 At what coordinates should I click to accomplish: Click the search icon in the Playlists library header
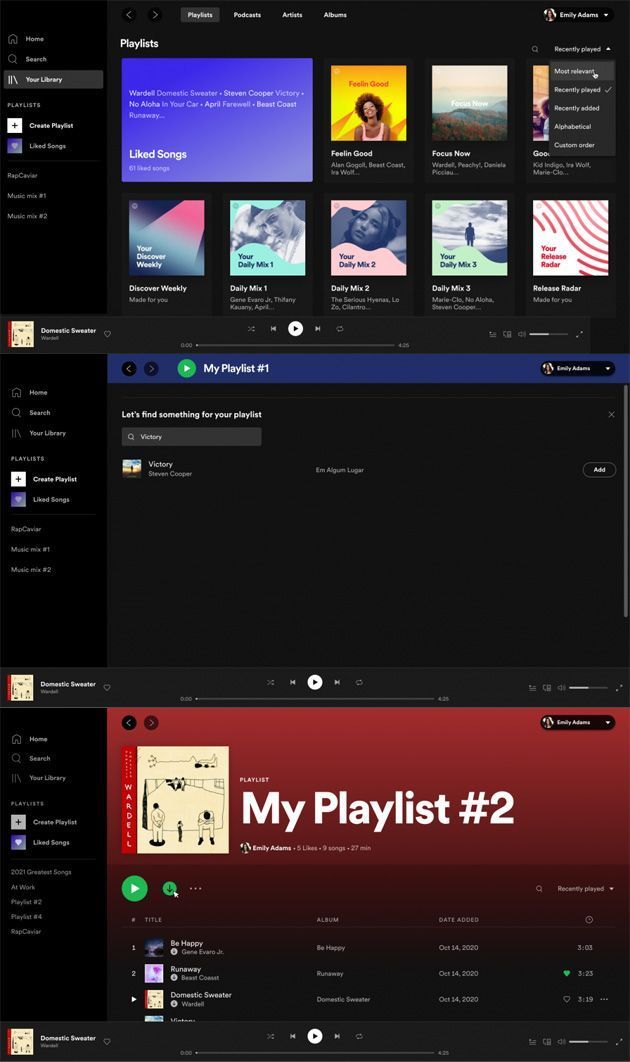click(535, 49)
